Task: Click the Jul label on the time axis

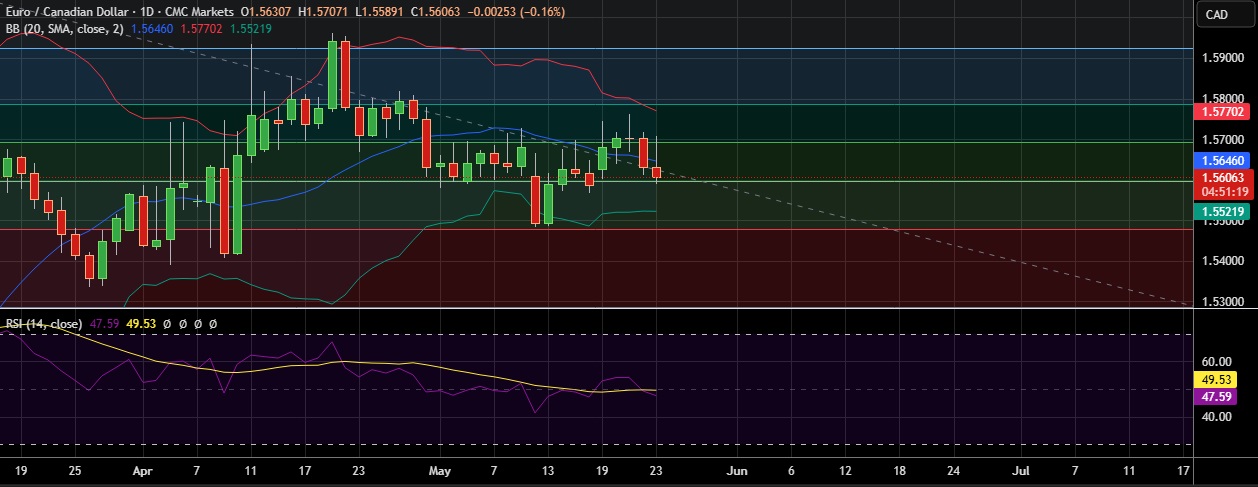Action: (1022, 469)
